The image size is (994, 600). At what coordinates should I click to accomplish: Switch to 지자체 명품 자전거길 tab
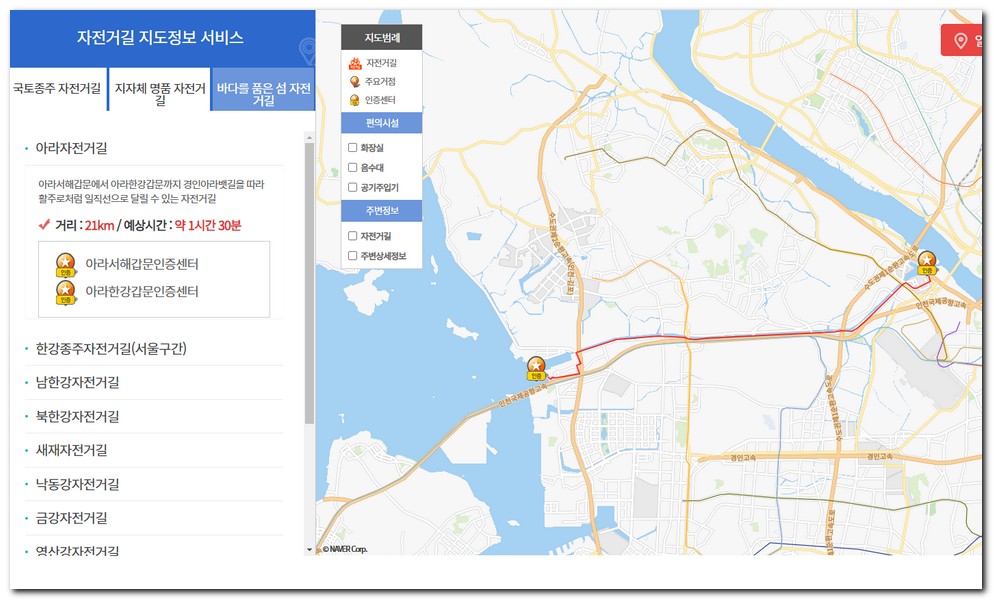(x=160, y=94)
